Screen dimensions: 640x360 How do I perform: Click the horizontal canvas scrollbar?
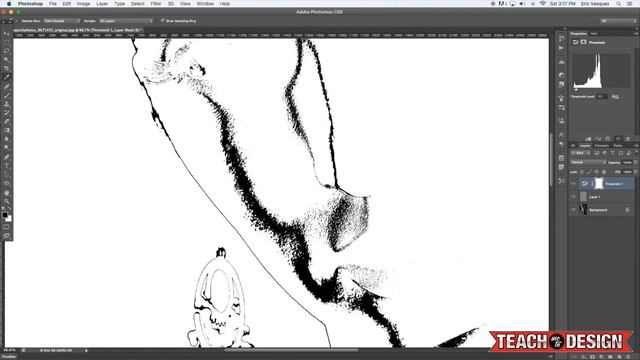[x=291, y=350]
